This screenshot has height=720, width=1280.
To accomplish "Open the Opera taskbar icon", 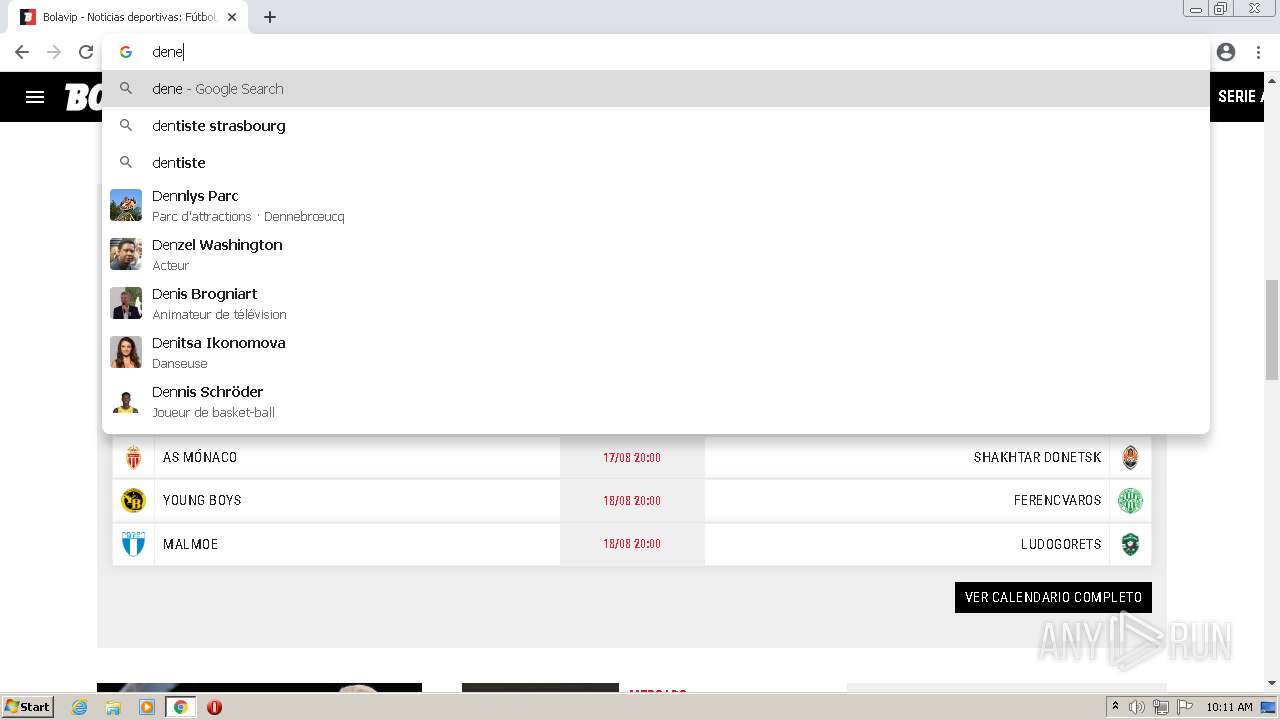I will coord(214,707).
